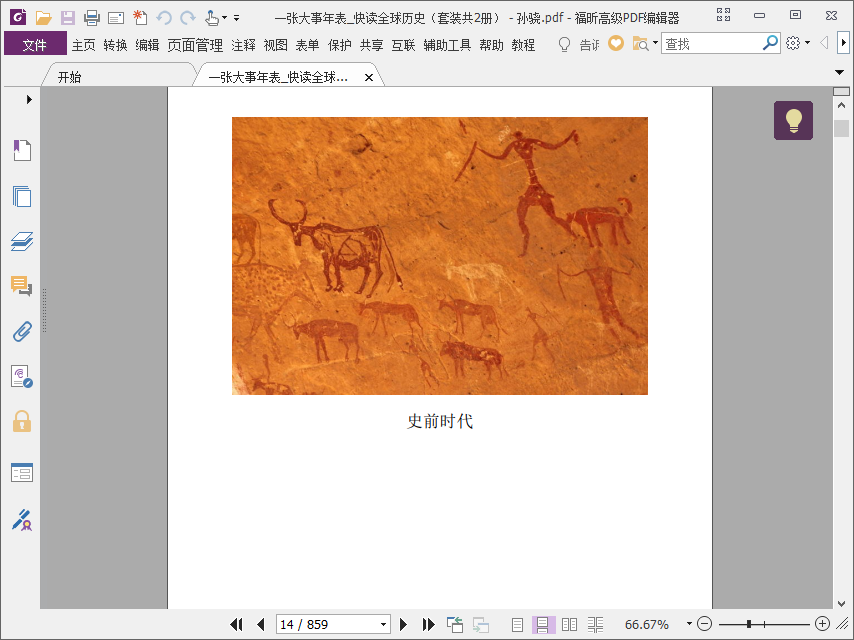Open the 页面管理 ribbon tab

[x=195, y=45]
